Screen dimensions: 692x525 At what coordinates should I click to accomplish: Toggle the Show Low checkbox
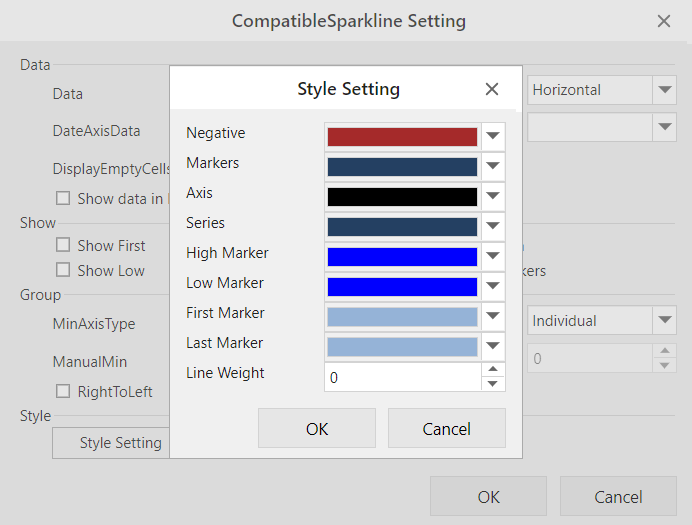[x=63, y=270]
